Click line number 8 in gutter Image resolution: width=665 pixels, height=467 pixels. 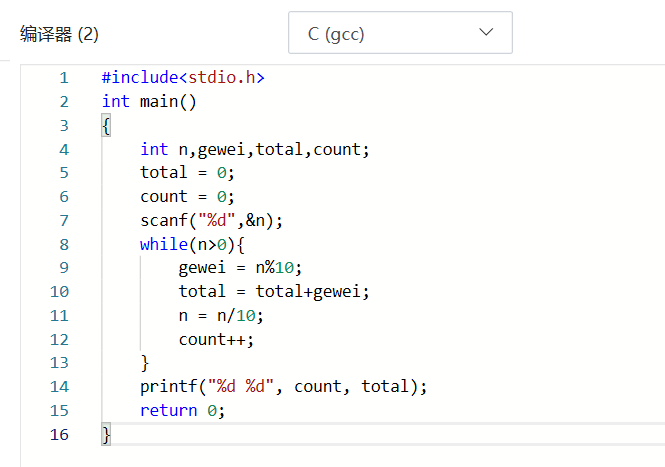pyautogui.click(x=64, y=245)
